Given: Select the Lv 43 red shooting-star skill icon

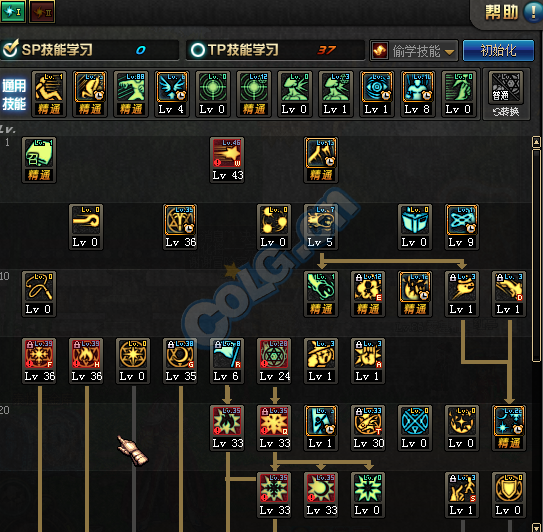Looking at the screenshot, I should (x=227, y=160).
